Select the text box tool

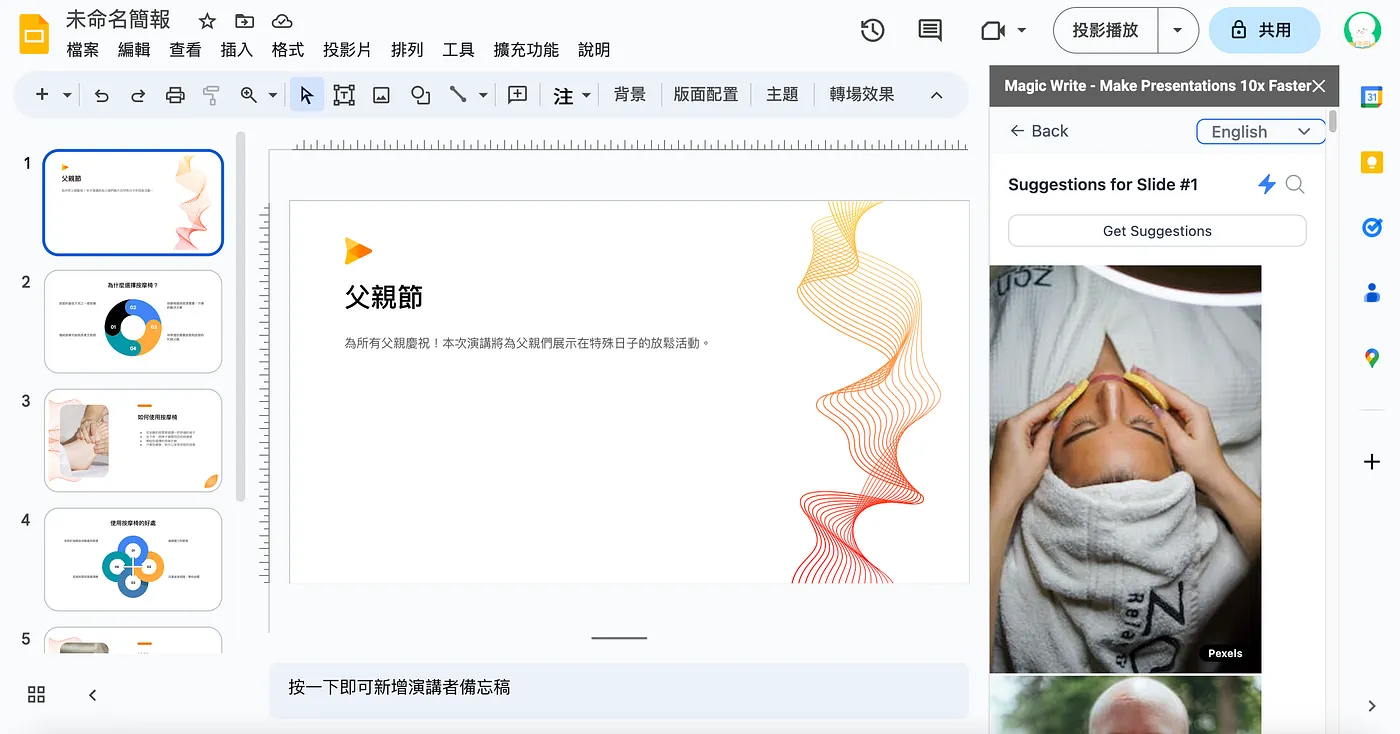tap(344, 95)
